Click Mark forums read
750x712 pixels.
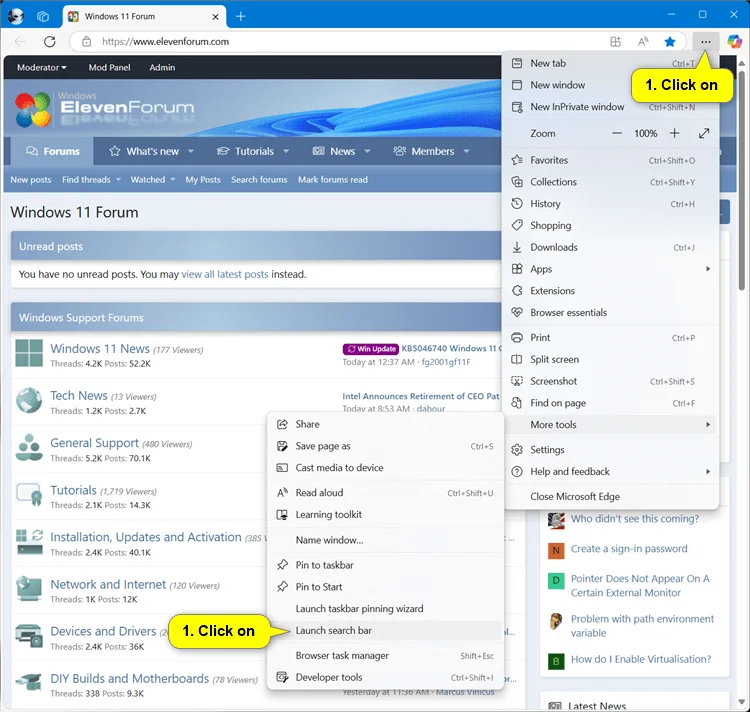point(333,180)
